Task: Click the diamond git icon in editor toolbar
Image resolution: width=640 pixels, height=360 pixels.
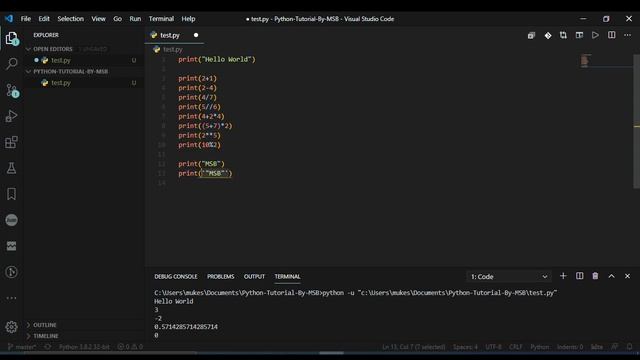Action: (x=548, y=36)
